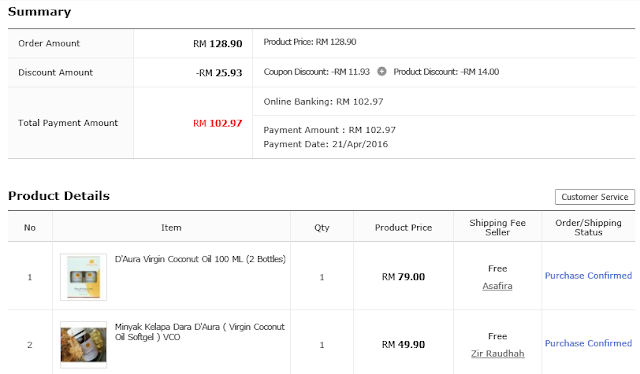Click the Shipping Fee Seller column header
640x374 pixels.
(497, 227)
